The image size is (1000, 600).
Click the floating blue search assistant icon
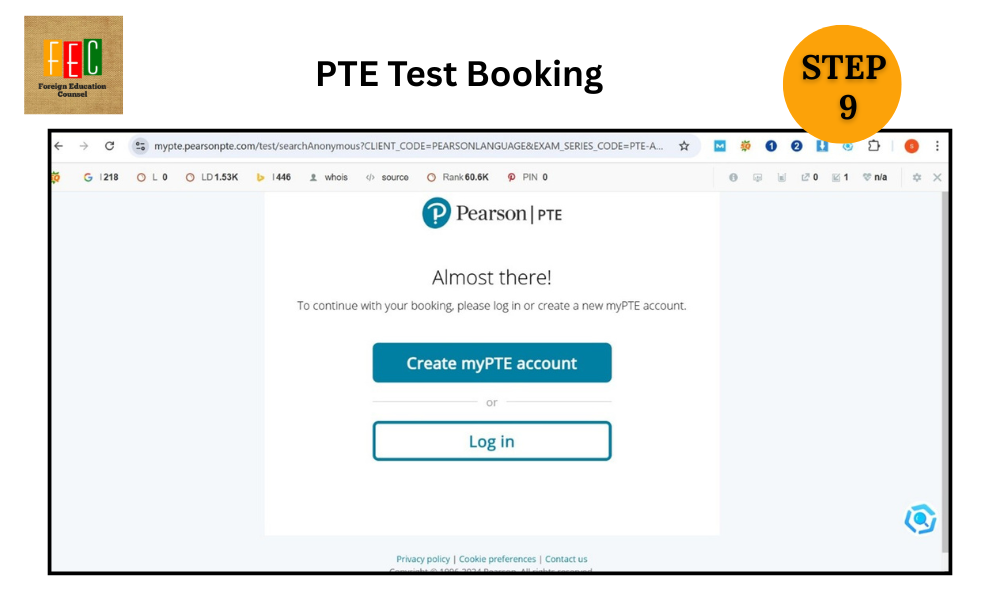click(920, 520)
